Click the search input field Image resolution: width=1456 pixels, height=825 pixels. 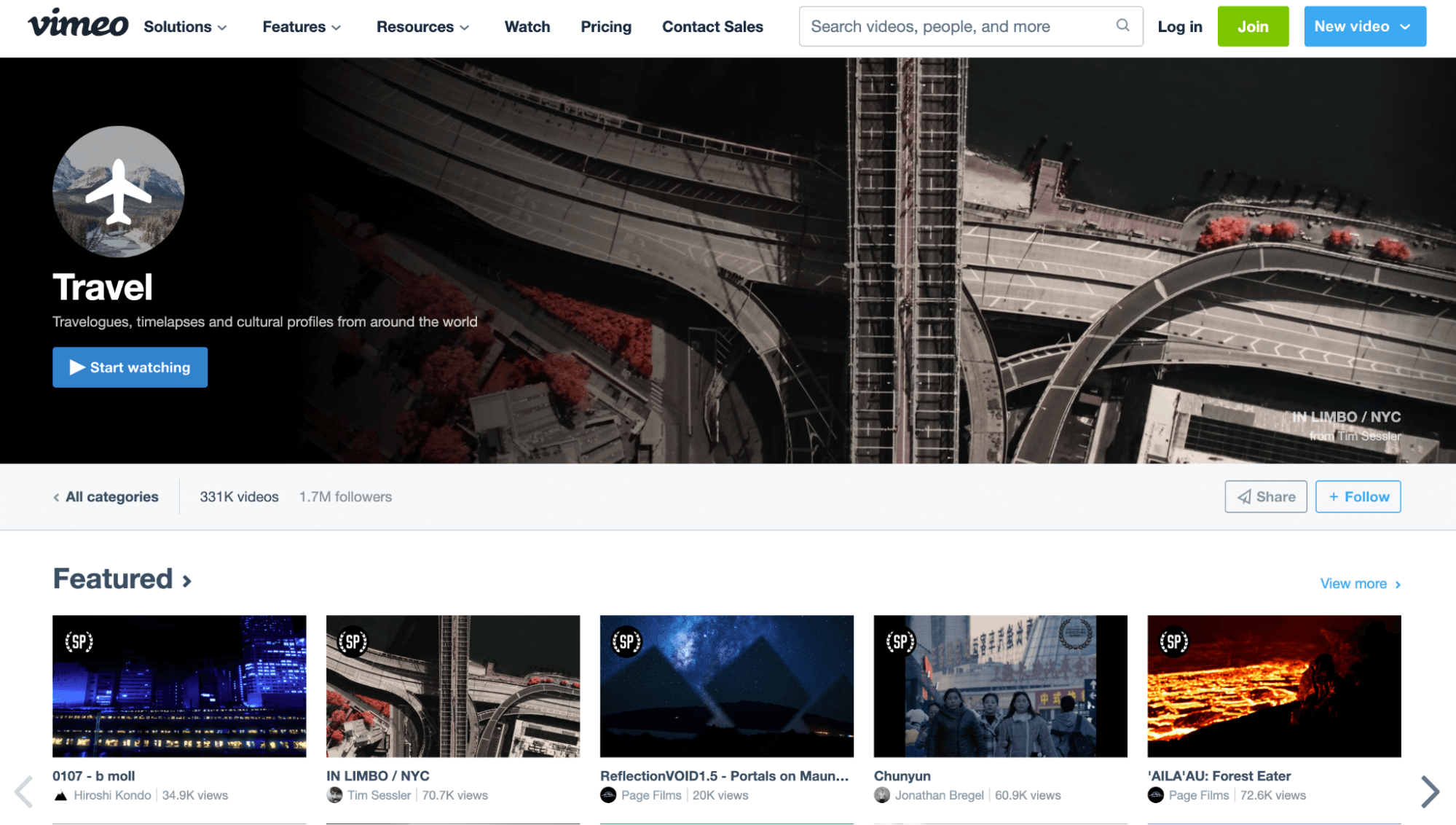pyautogui.click(x=971, y=26)
